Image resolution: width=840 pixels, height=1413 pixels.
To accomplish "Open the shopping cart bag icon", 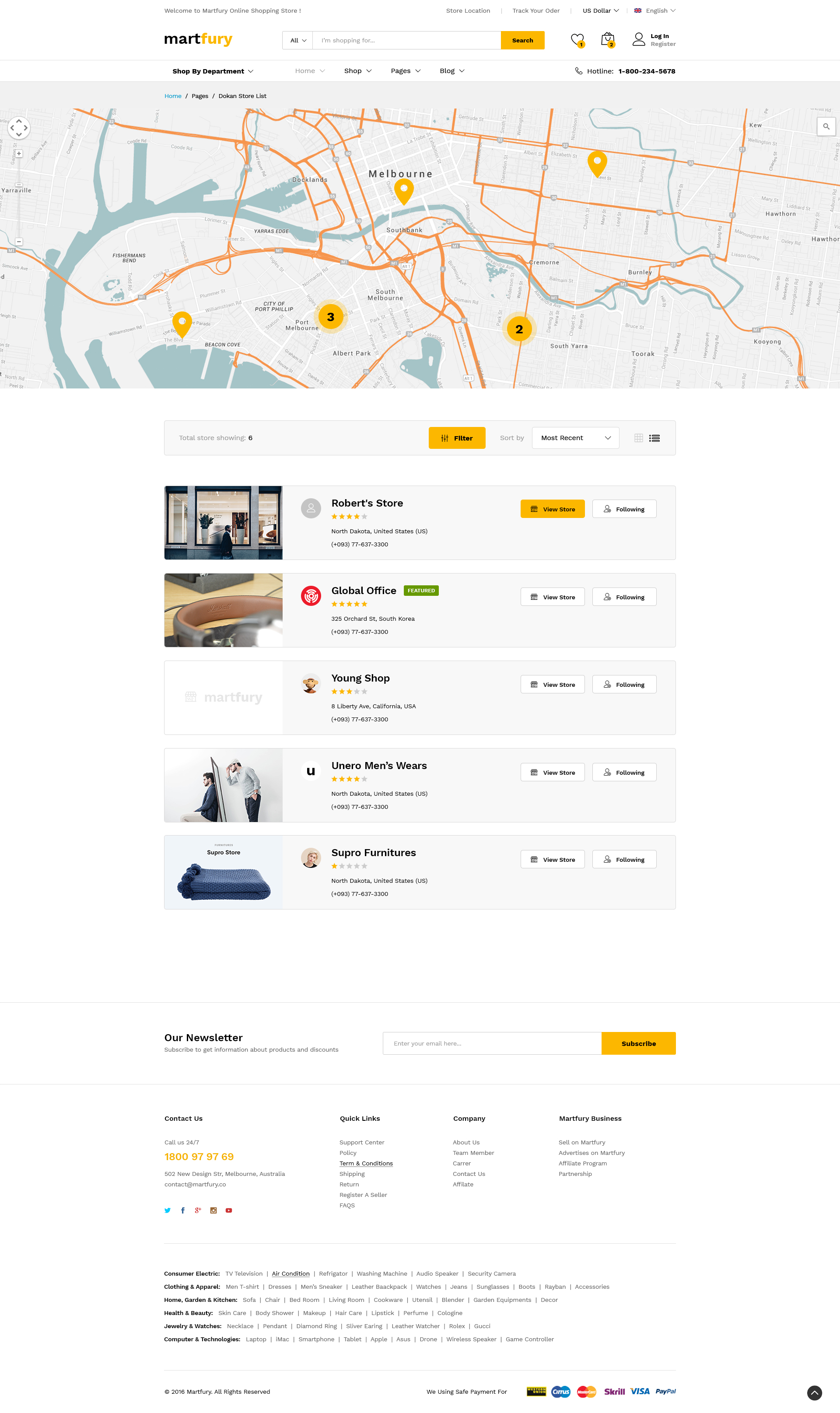I will [607, 39].
